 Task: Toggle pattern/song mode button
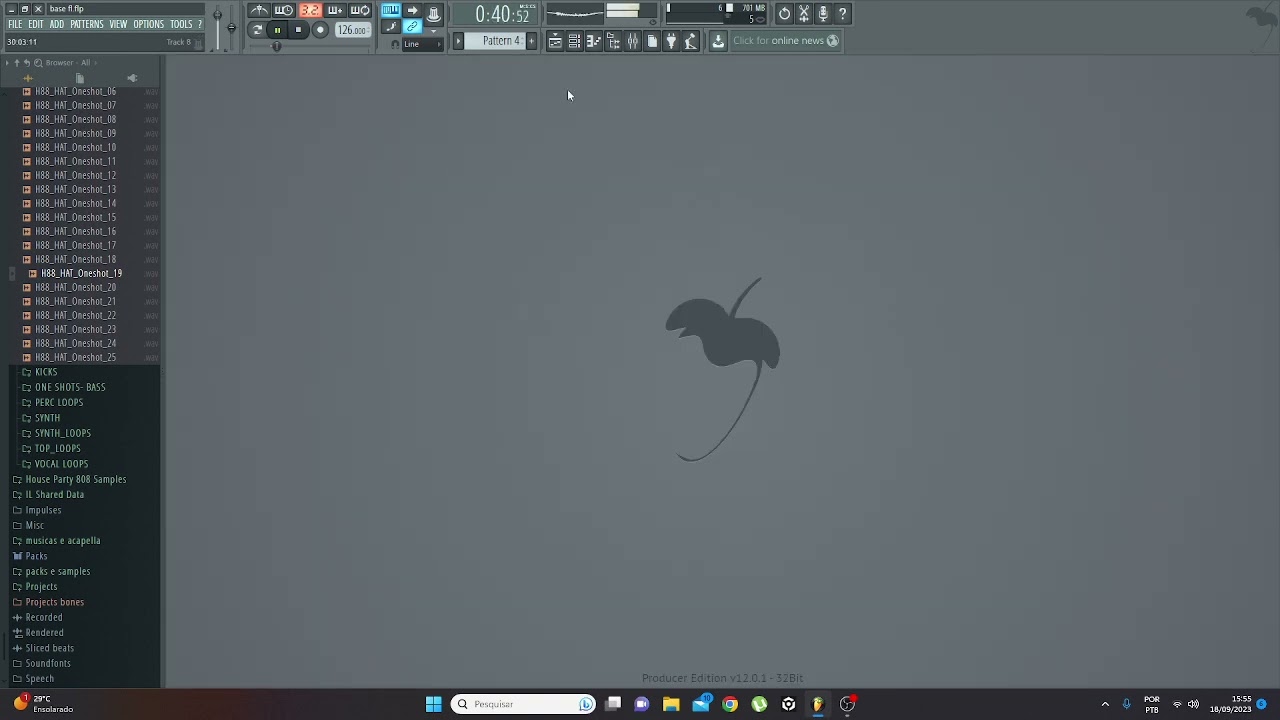point(257,30)
